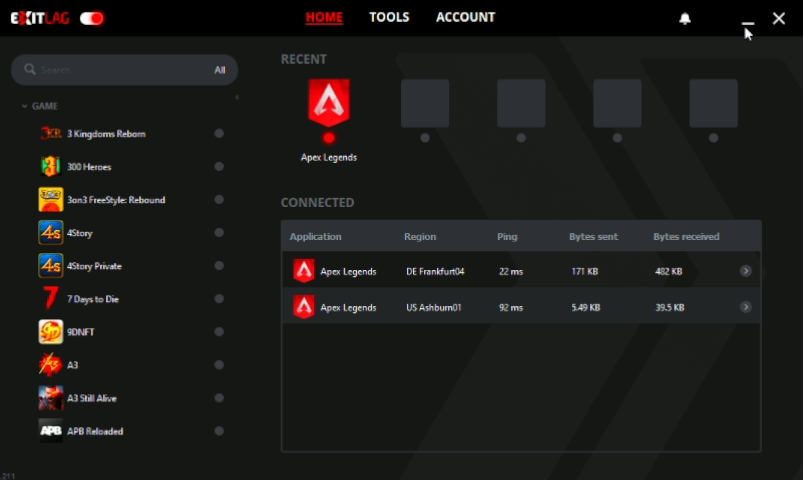This screenshot has height=480, width=803.
Task: Open the All filter dropdown in search
Action: (x=220, y=70)
